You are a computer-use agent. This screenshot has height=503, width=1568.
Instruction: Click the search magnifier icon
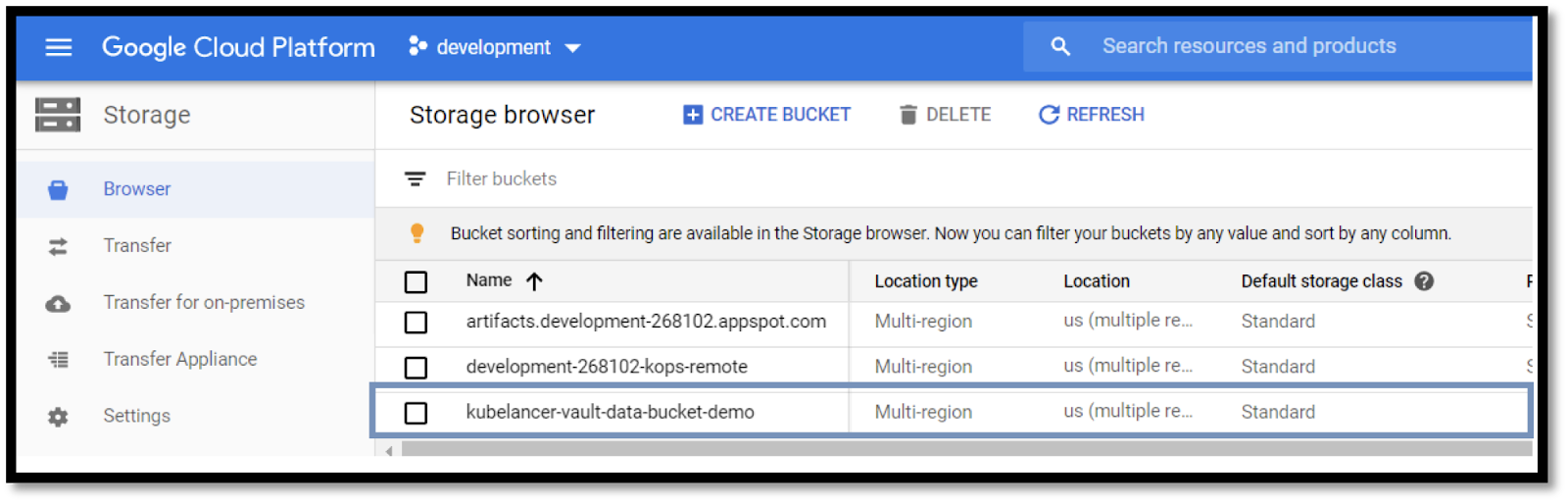click(x=1059, y=46)
